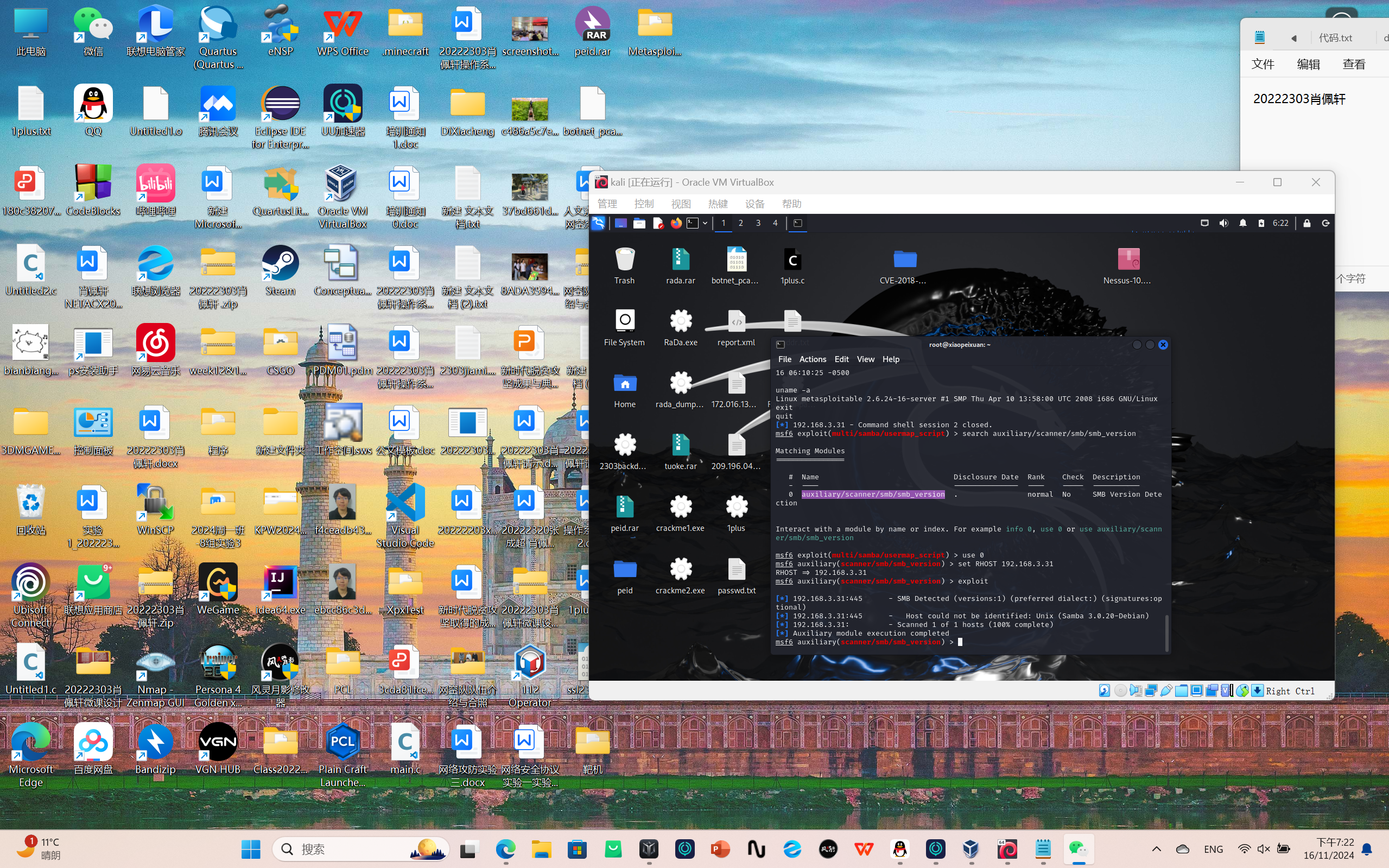This screenshot has width=1389, height=868.
Task: Open Actions menu in Kali terminal
Action: [x=813, y=359]
